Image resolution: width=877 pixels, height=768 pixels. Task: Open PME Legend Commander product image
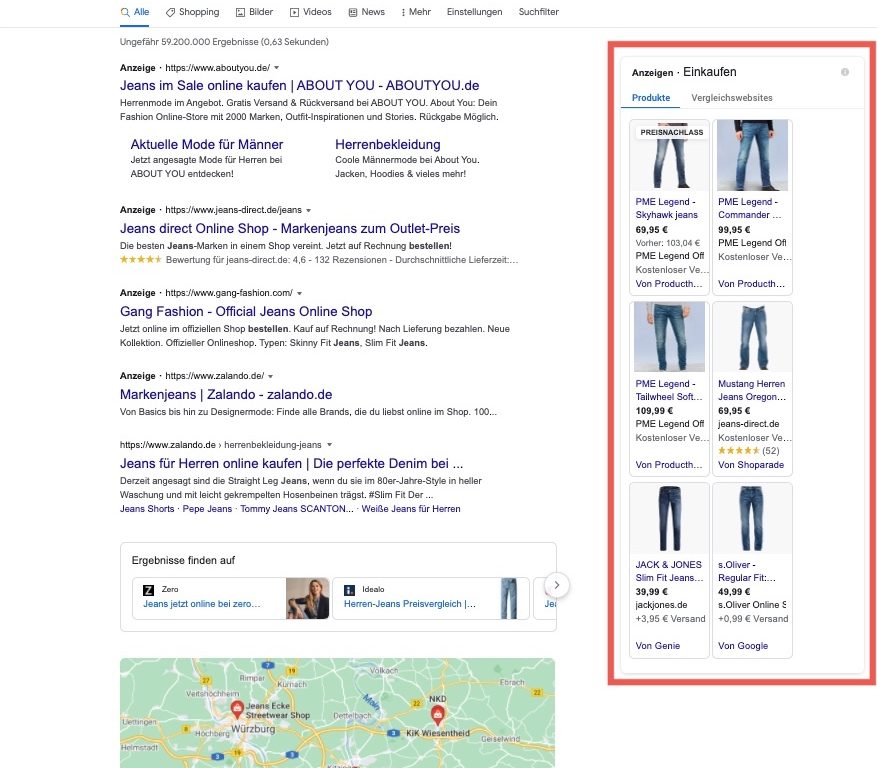(752, 156)
